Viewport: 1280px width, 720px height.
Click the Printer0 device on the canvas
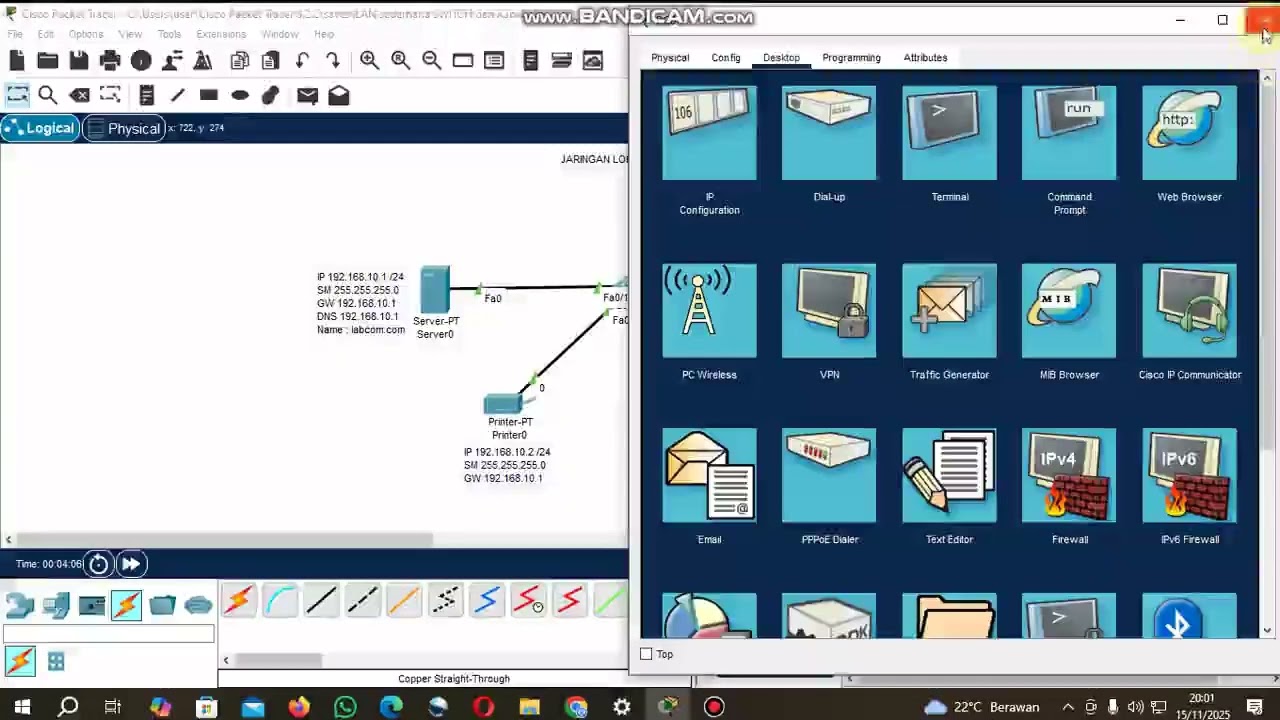click(503, 403)
